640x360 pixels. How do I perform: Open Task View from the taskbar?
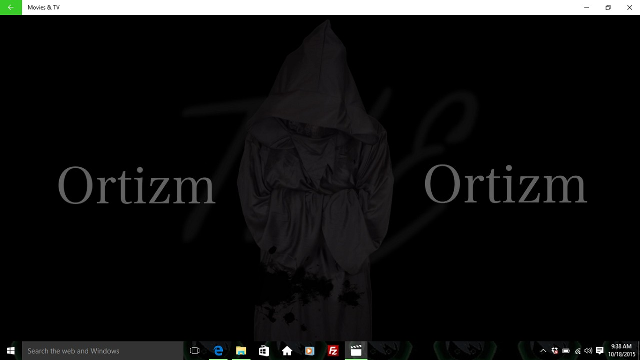click(195, 351)
